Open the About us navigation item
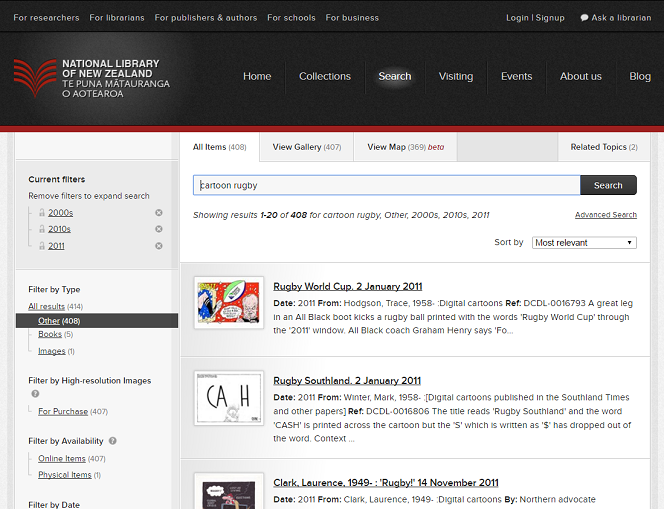This screenshot has height=509, width=664. [581, 77]
